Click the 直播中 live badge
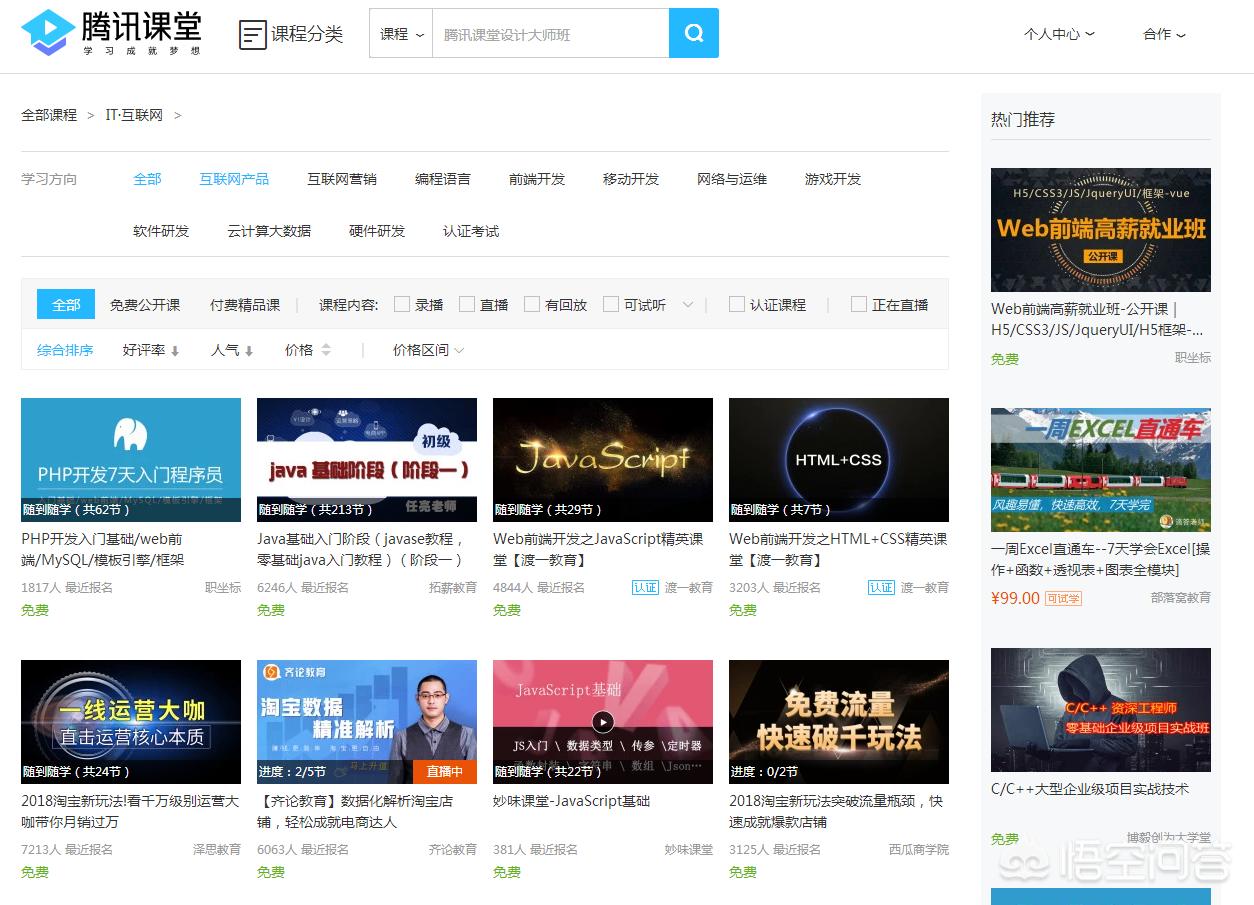Viewport: 1254px width, 905px height. (x=445, y=771)
